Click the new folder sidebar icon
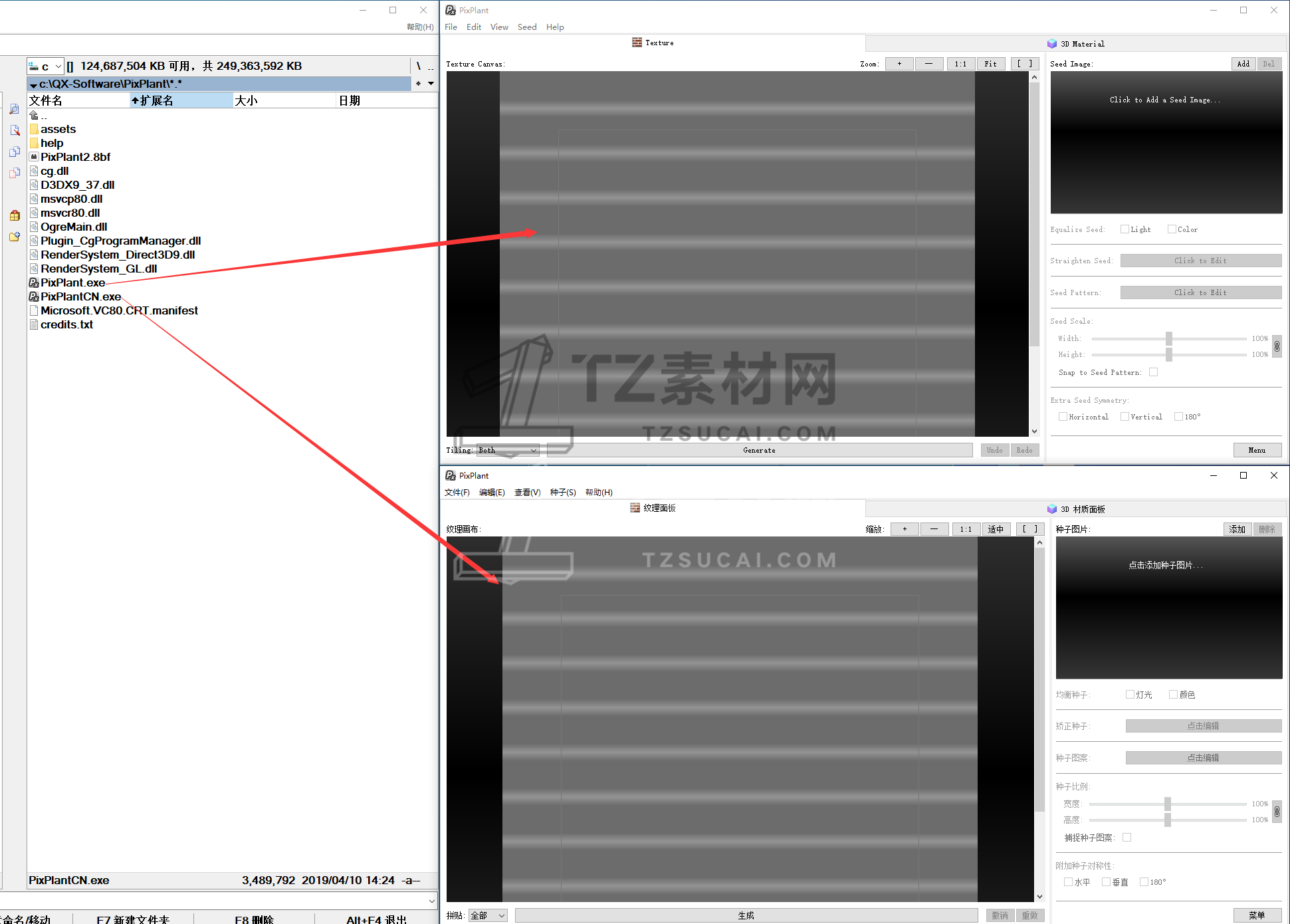The image size is (1290, 924). 15,237
